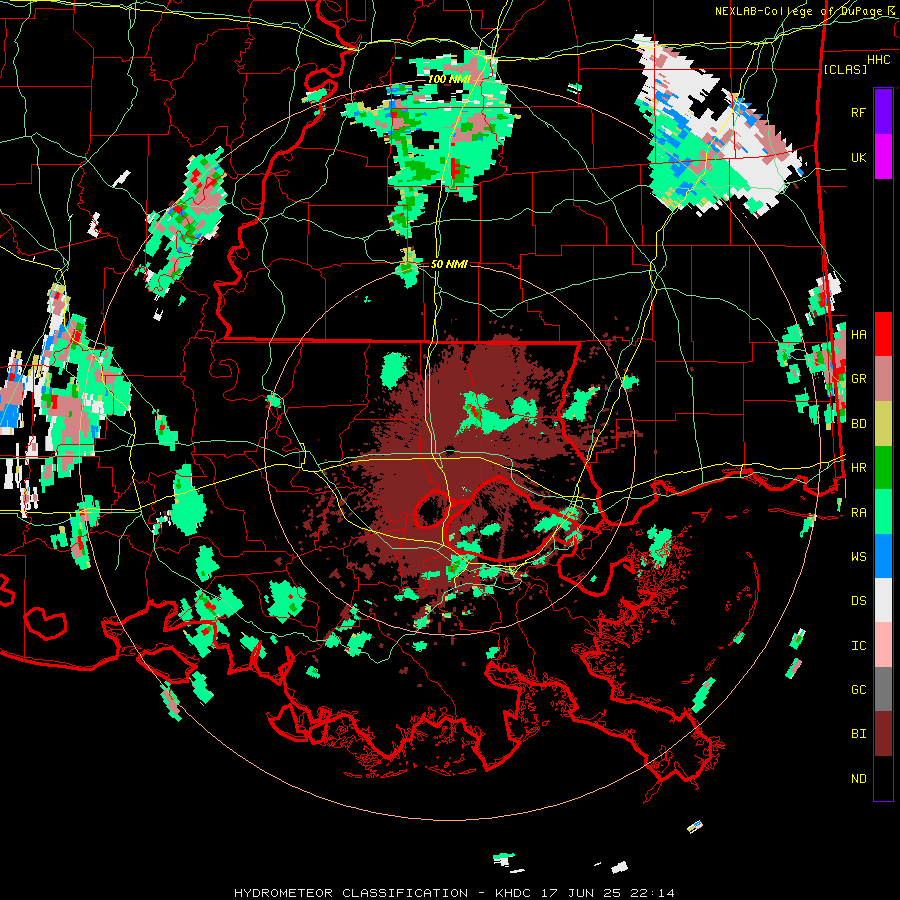Screen dimensions: 900x900
Task: Click the "DS" legend label
Action: coord(859,601)
